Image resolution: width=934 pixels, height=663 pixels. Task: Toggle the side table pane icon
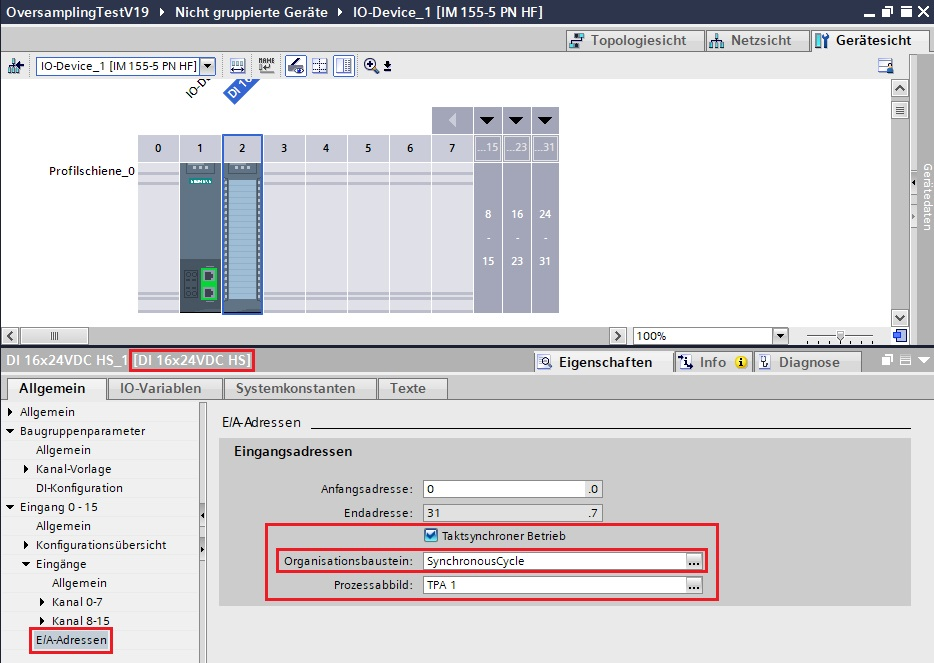344,66
